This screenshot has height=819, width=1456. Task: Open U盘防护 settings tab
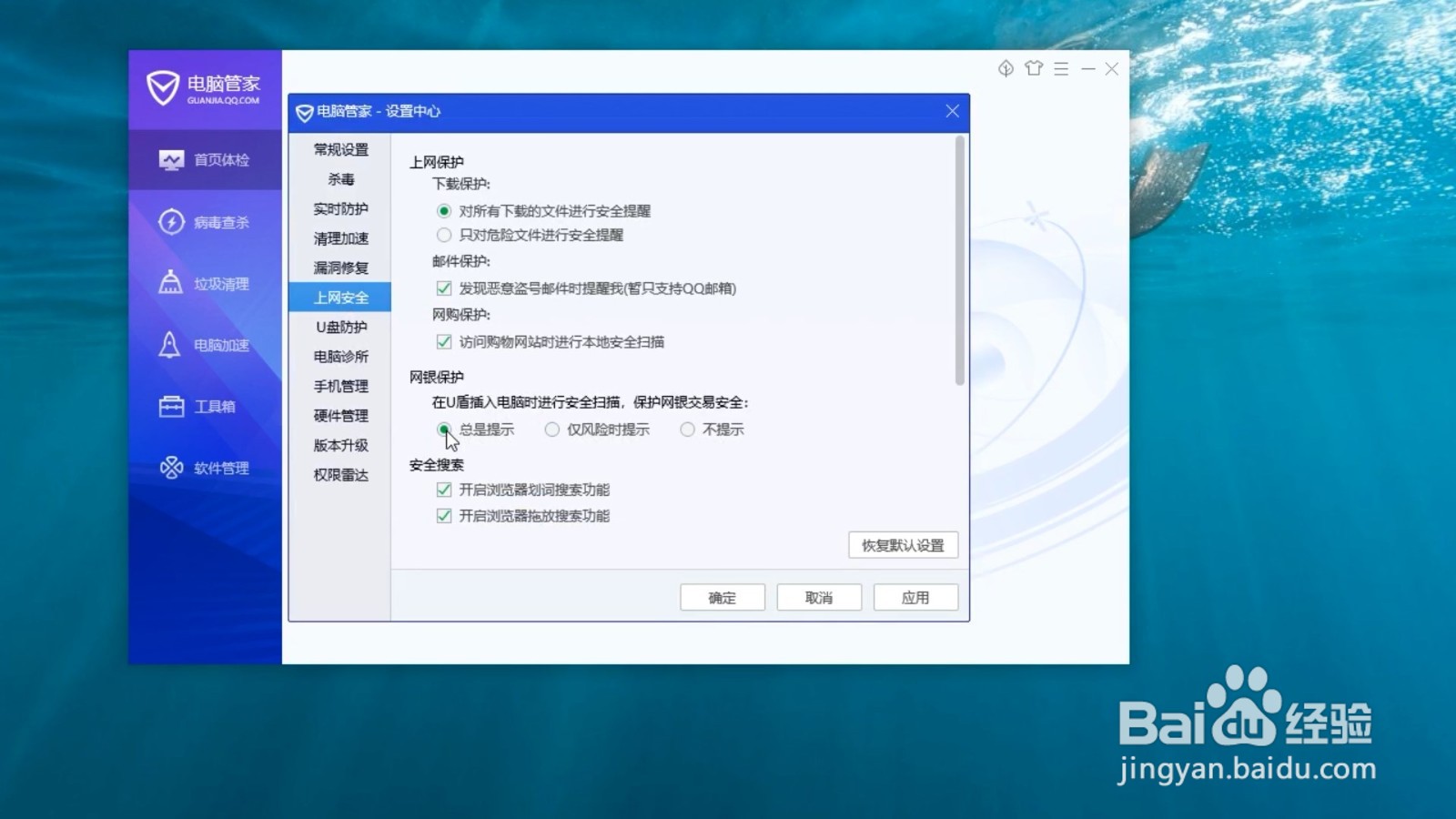[340, 327]
